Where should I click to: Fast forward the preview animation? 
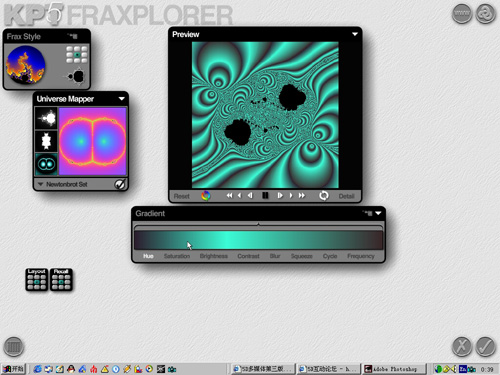click(x=302, y=196)
